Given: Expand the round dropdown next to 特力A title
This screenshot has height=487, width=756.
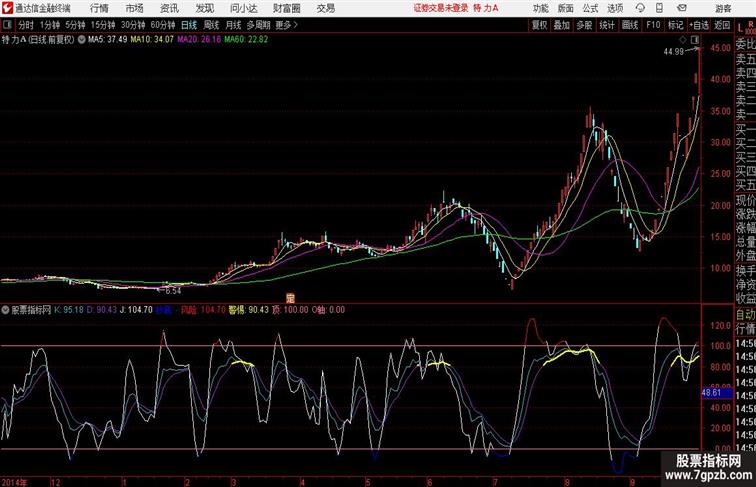Looking at the screenshot, I should (x=81, y=40).
